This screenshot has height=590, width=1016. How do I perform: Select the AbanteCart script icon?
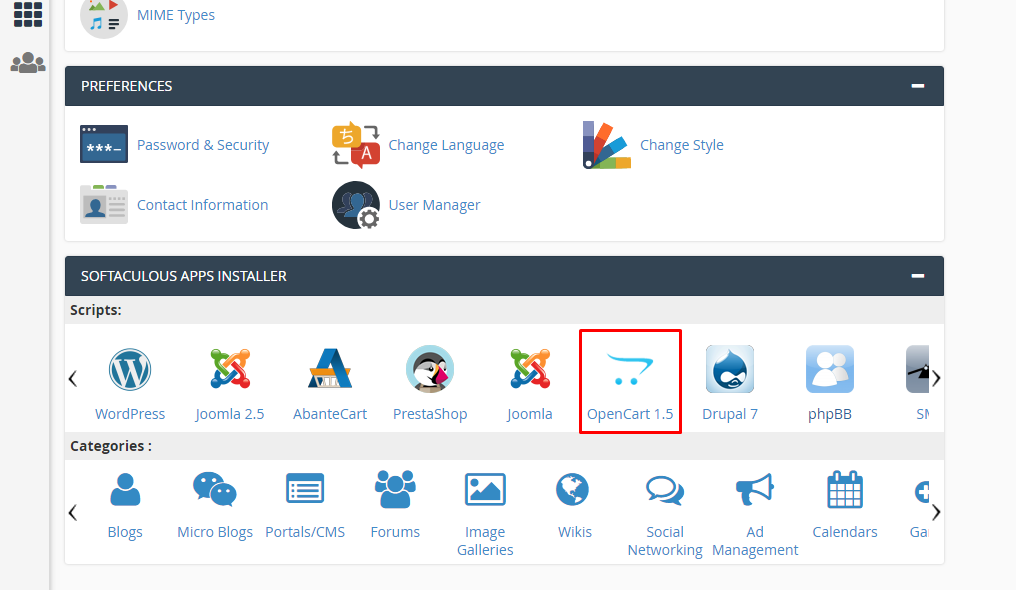(x=330, y=369)
